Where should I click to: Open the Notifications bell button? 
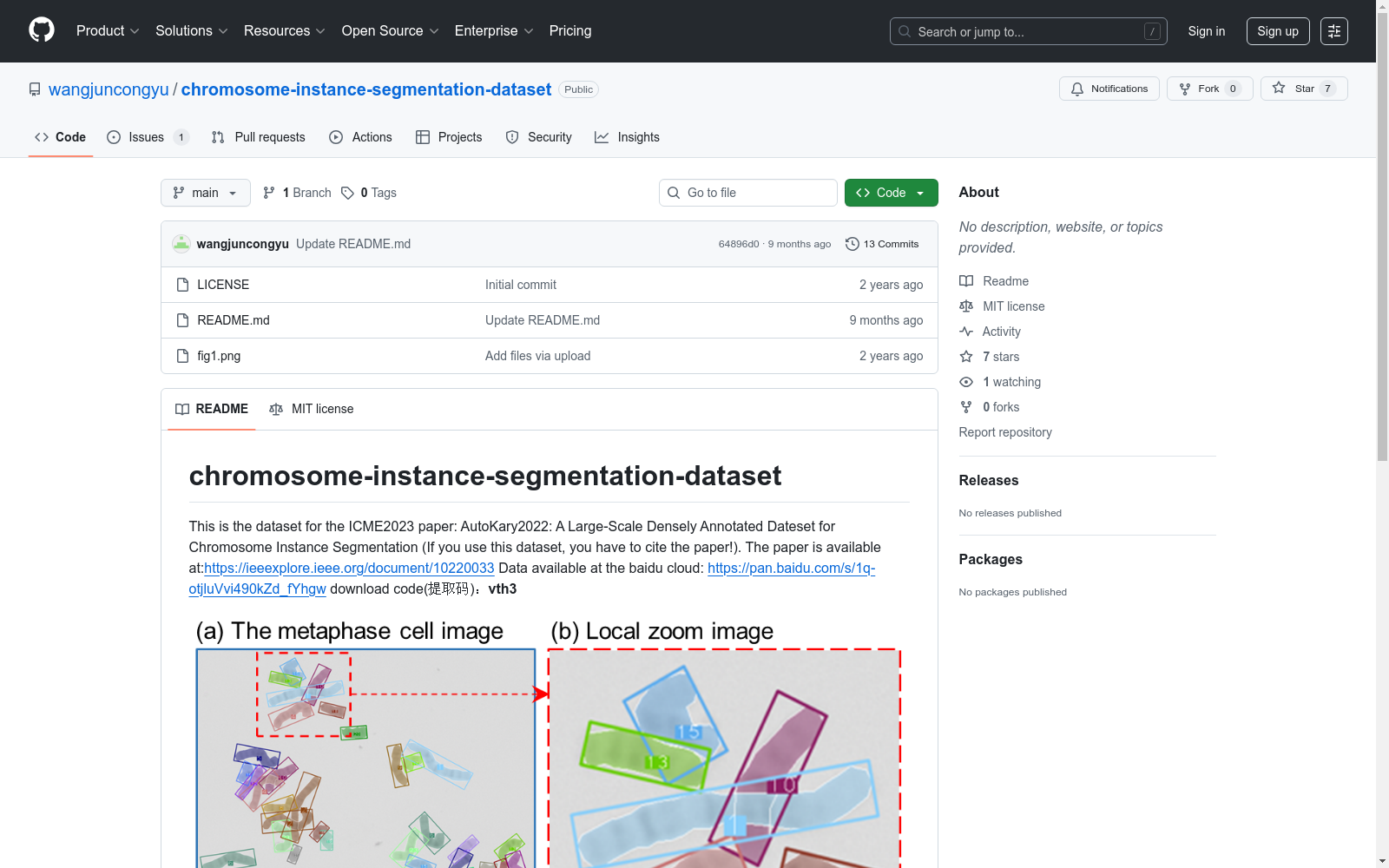point(1109,89)
